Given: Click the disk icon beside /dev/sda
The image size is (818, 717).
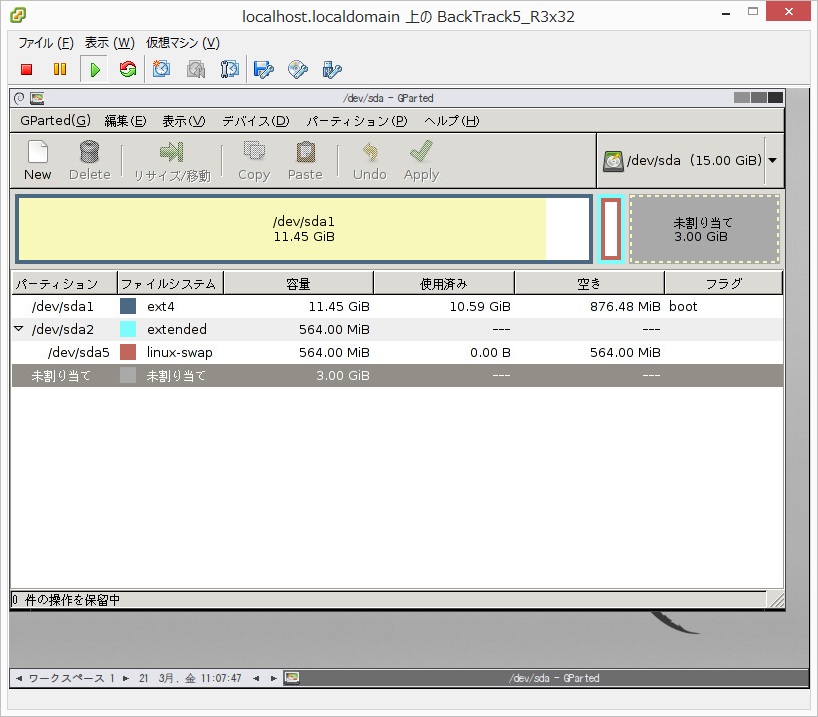Looking at the screenshot, I should click(x=613, y=161).
